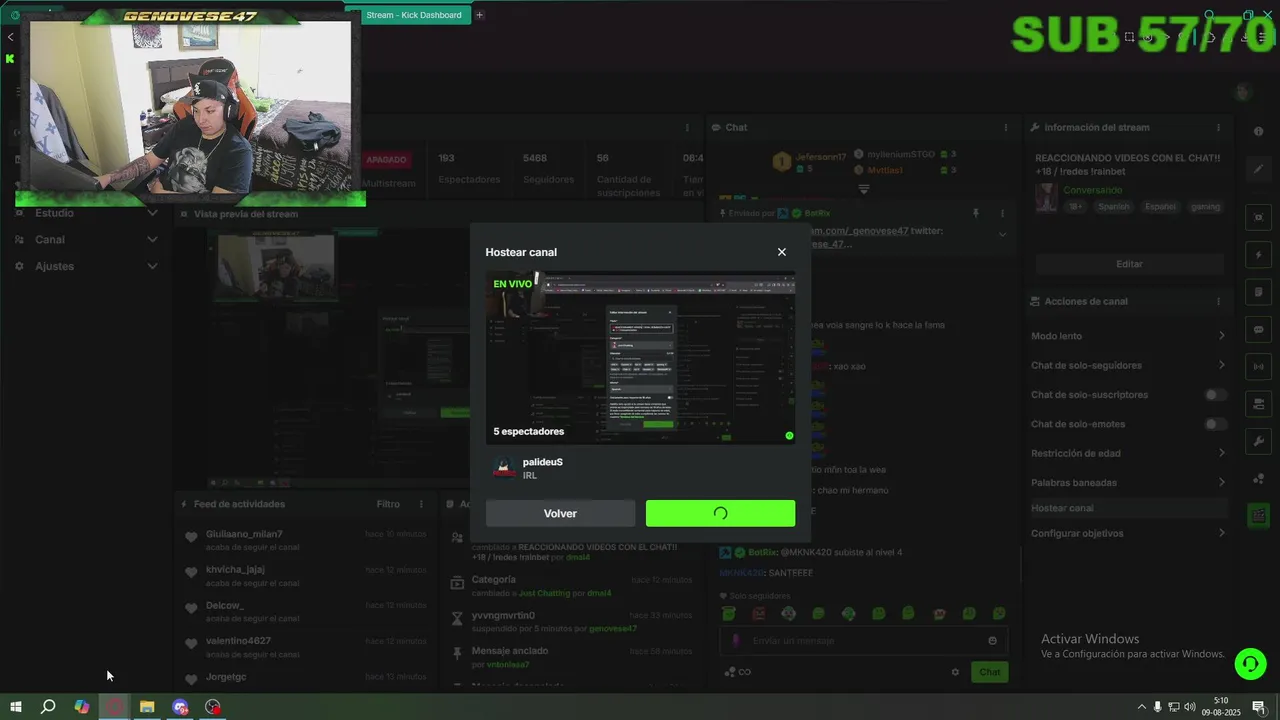Toggle Chat de solo-suscriptores switch
This screenshot has height=720, width=1280.
(x=1215, y=395)
